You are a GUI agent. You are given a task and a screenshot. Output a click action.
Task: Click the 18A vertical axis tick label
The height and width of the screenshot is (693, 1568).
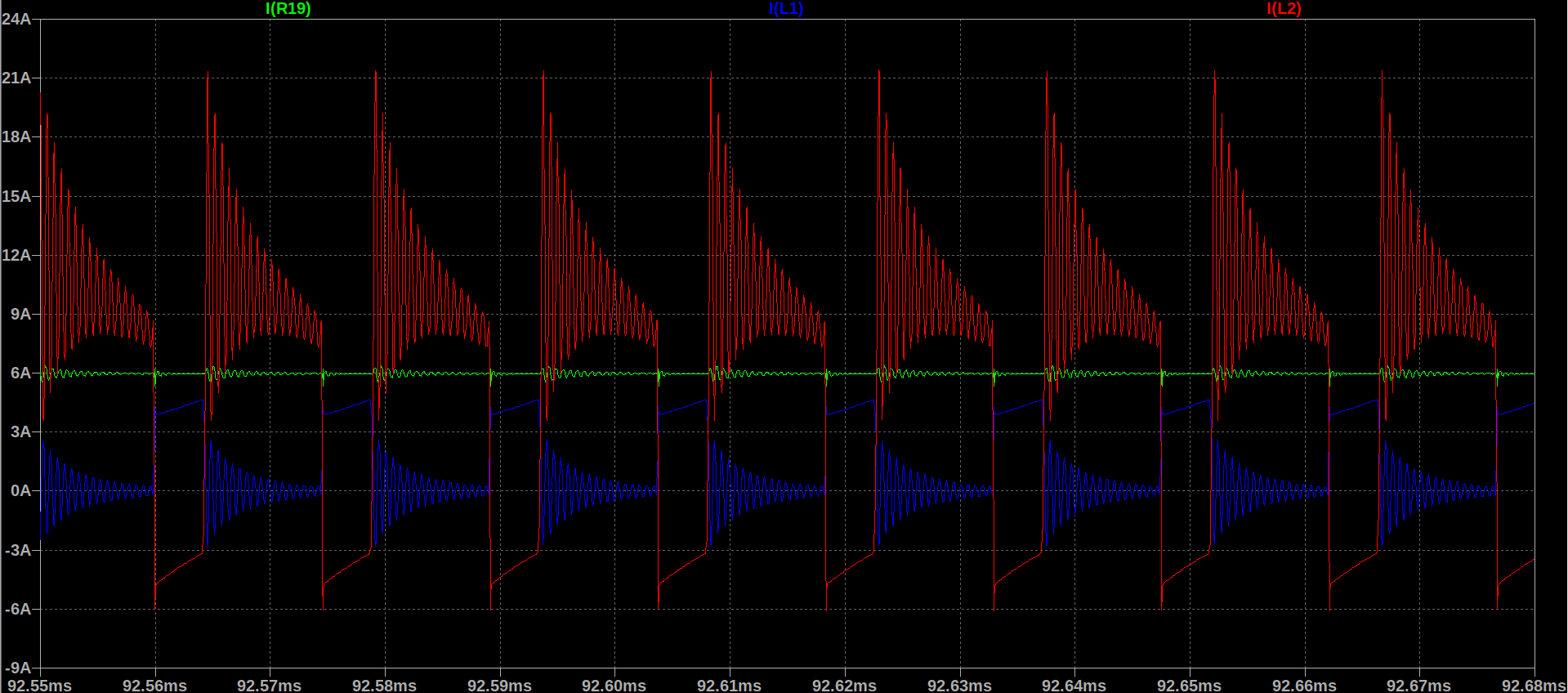pyautogui.click(x=16, y=136)
